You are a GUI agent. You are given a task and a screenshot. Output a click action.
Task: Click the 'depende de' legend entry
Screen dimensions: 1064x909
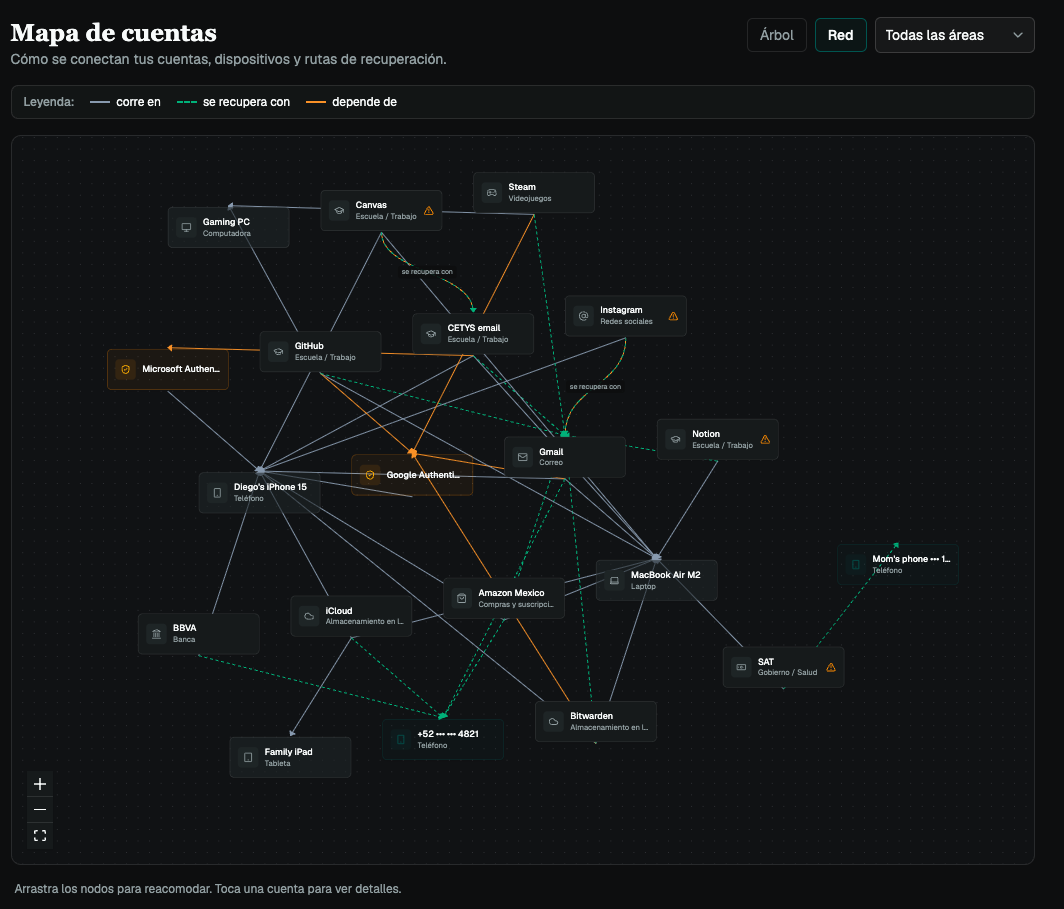click(x=352, y=102)
